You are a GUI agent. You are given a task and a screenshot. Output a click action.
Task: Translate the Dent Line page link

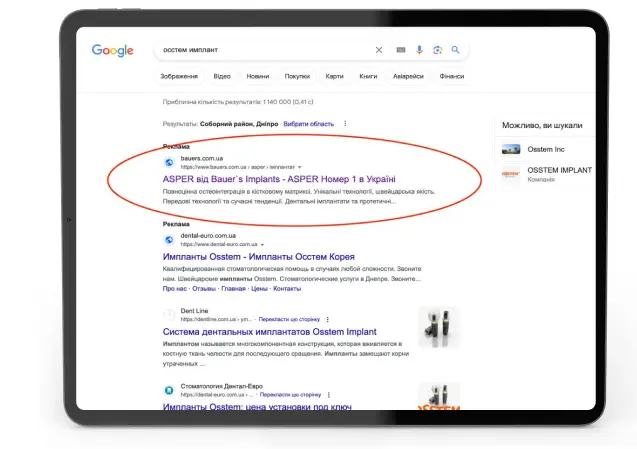(x=289, y=319)
